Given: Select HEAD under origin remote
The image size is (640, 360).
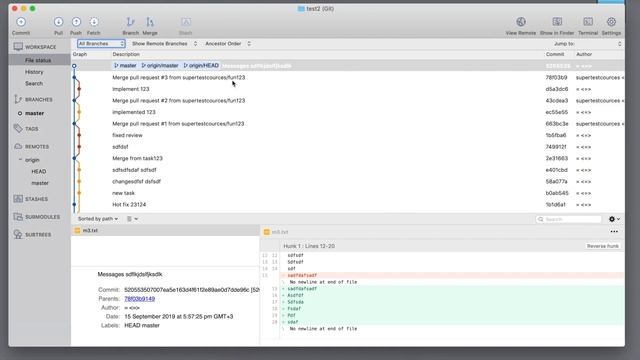Looking at the screenshot, I should click(x=39, y=171).
